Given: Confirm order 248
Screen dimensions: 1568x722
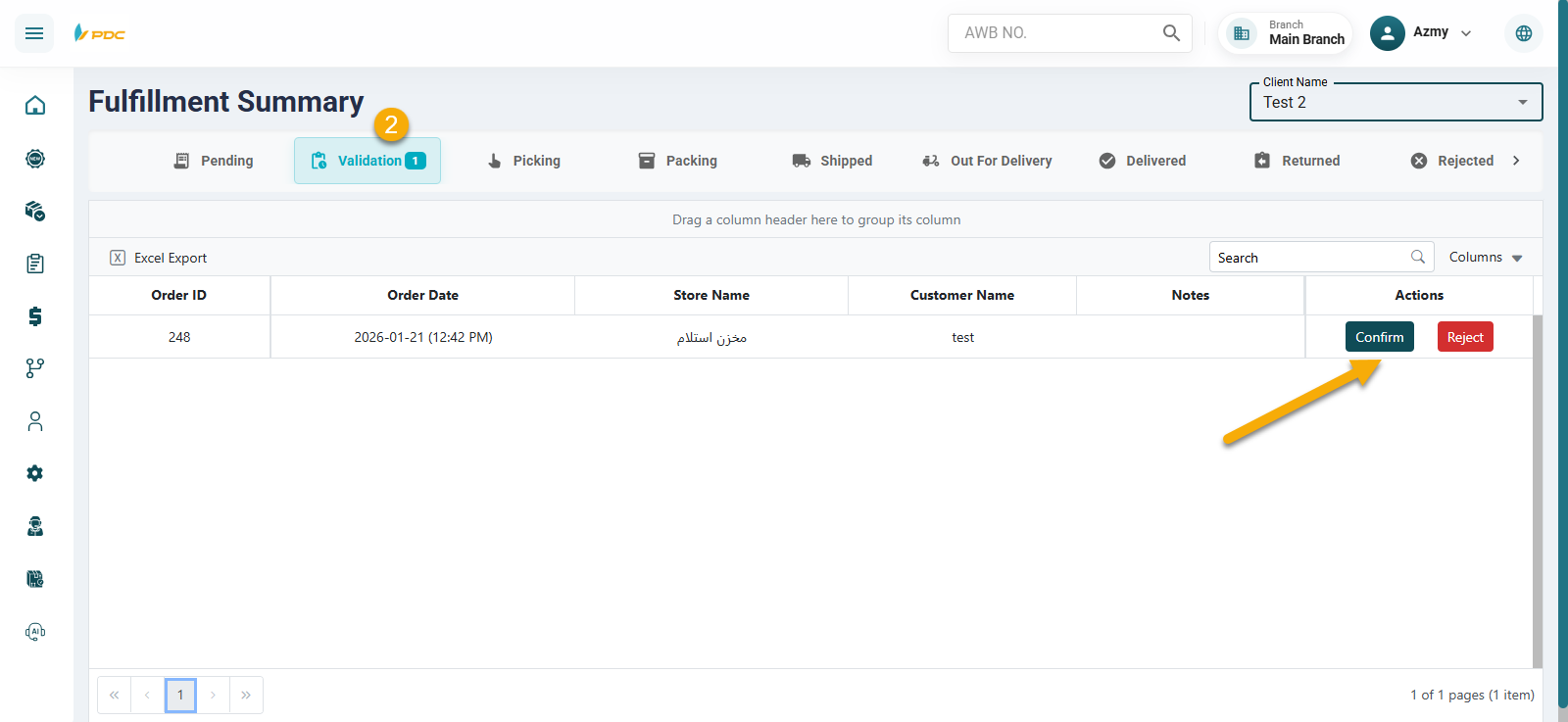Looking at the screenshot, I should 1379,337.
